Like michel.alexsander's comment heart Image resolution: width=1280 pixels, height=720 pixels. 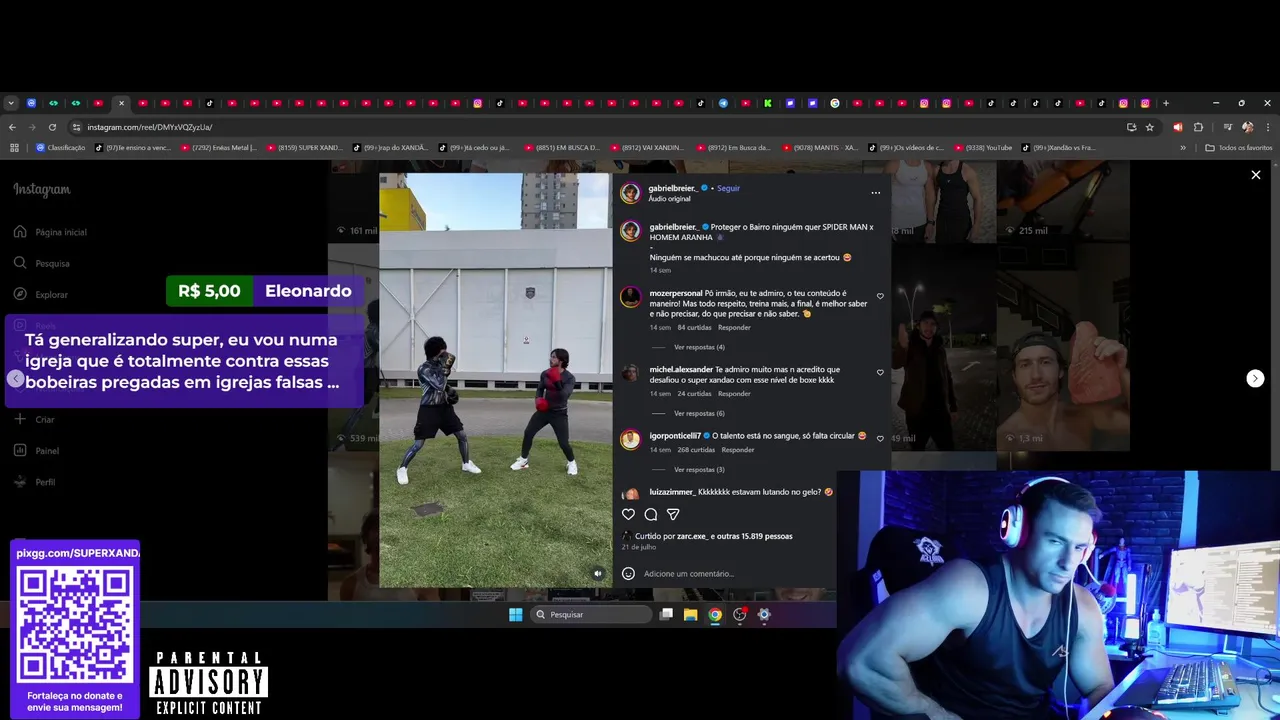point(880,372)
